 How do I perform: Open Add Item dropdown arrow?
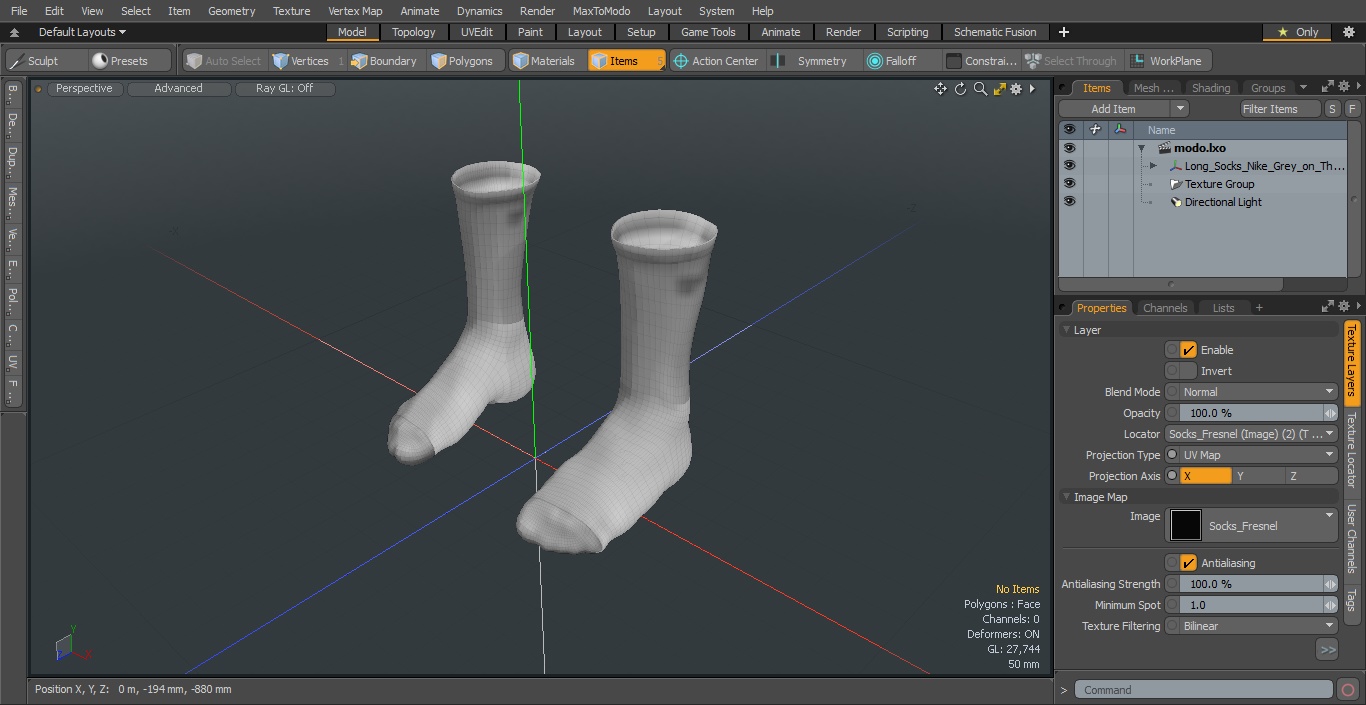pos(1180,109)
